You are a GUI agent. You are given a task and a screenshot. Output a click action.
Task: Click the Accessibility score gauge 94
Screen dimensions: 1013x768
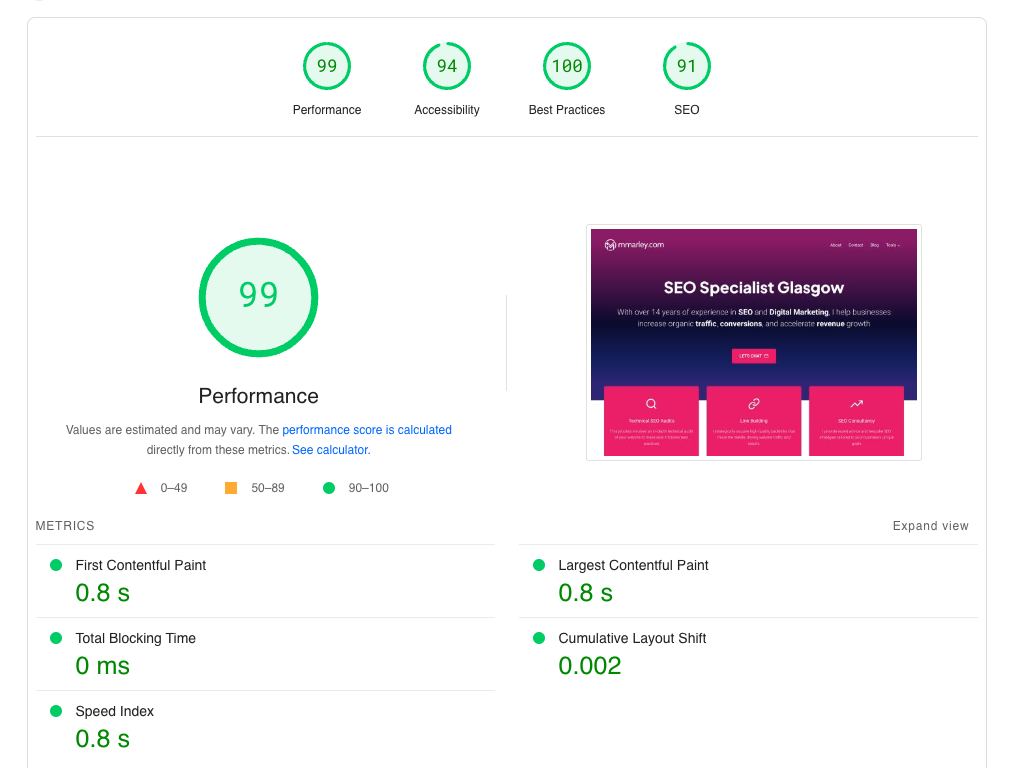pyautogui.click(x=447, y=66)
